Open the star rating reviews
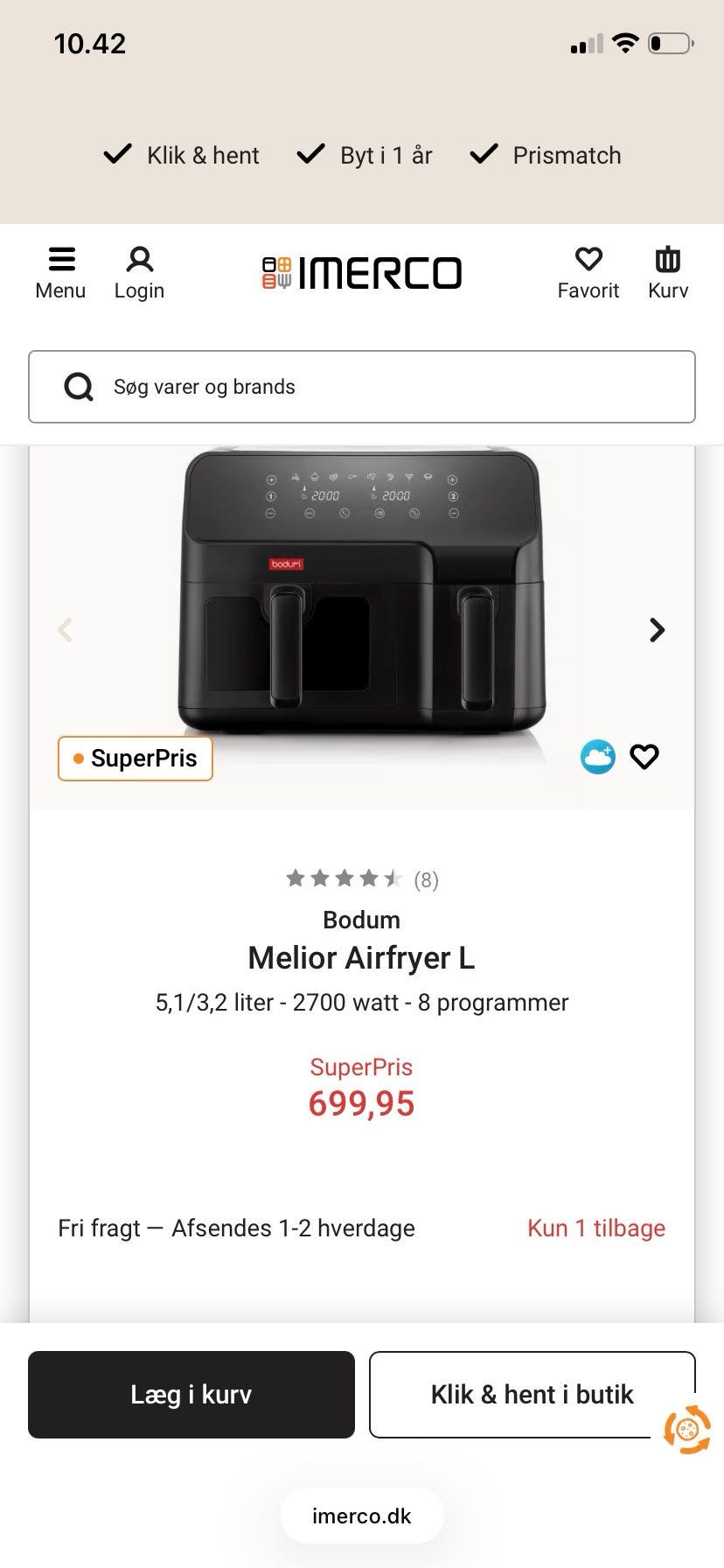The width and height of the screenshot is (724, 1568). pos(361,878)
